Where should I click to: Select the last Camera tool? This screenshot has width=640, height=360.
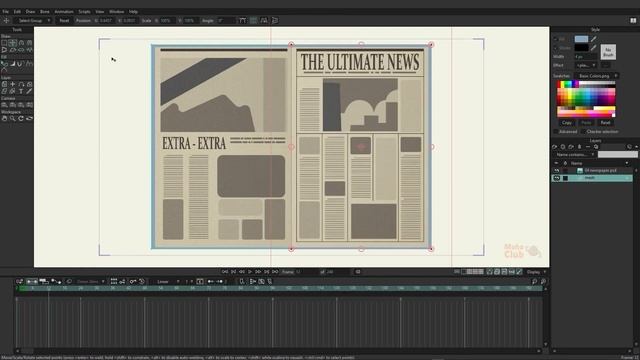[x=29, y=105]
